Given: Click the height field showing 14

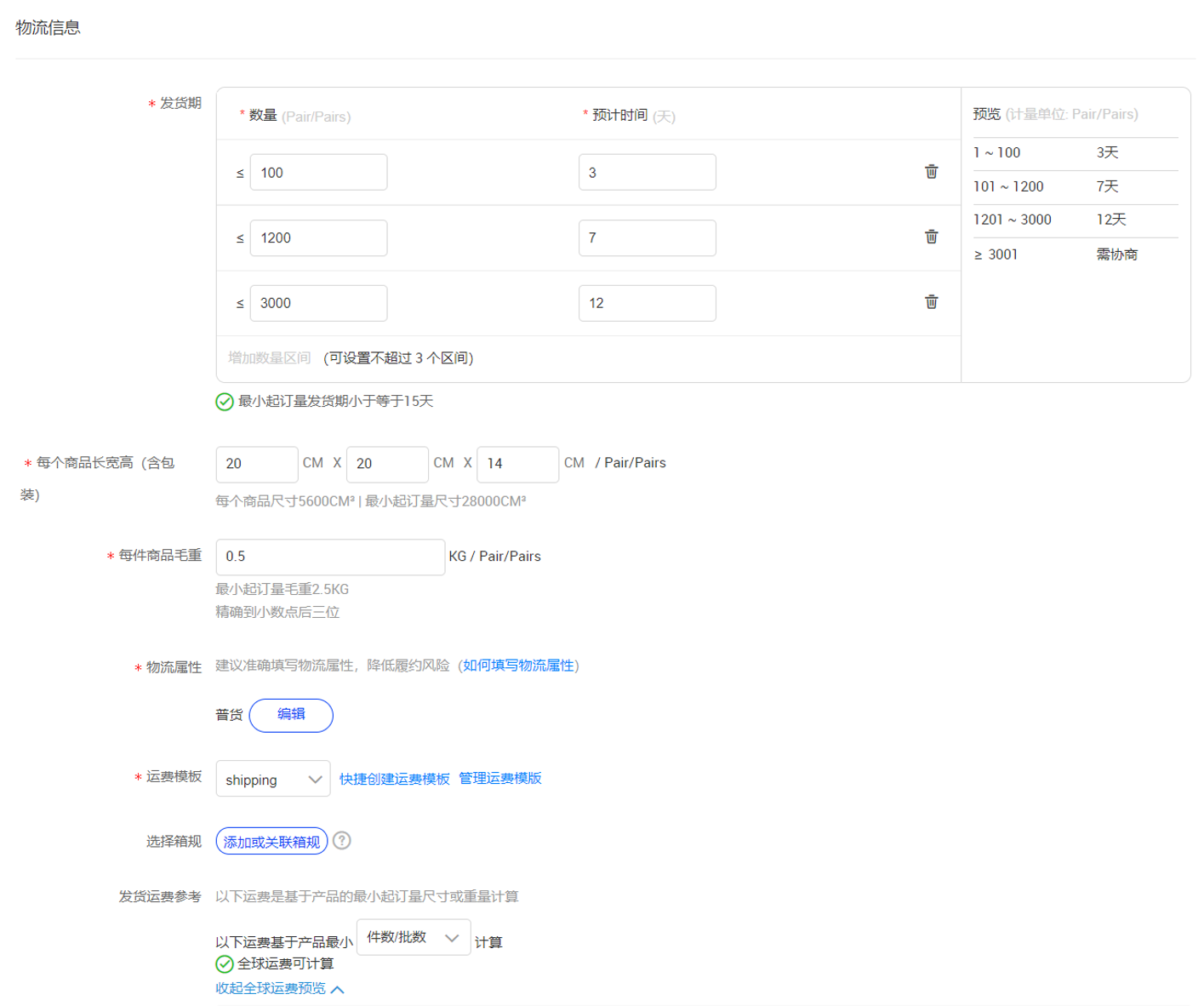Looking at the screenshot, I should coord(517,464).
